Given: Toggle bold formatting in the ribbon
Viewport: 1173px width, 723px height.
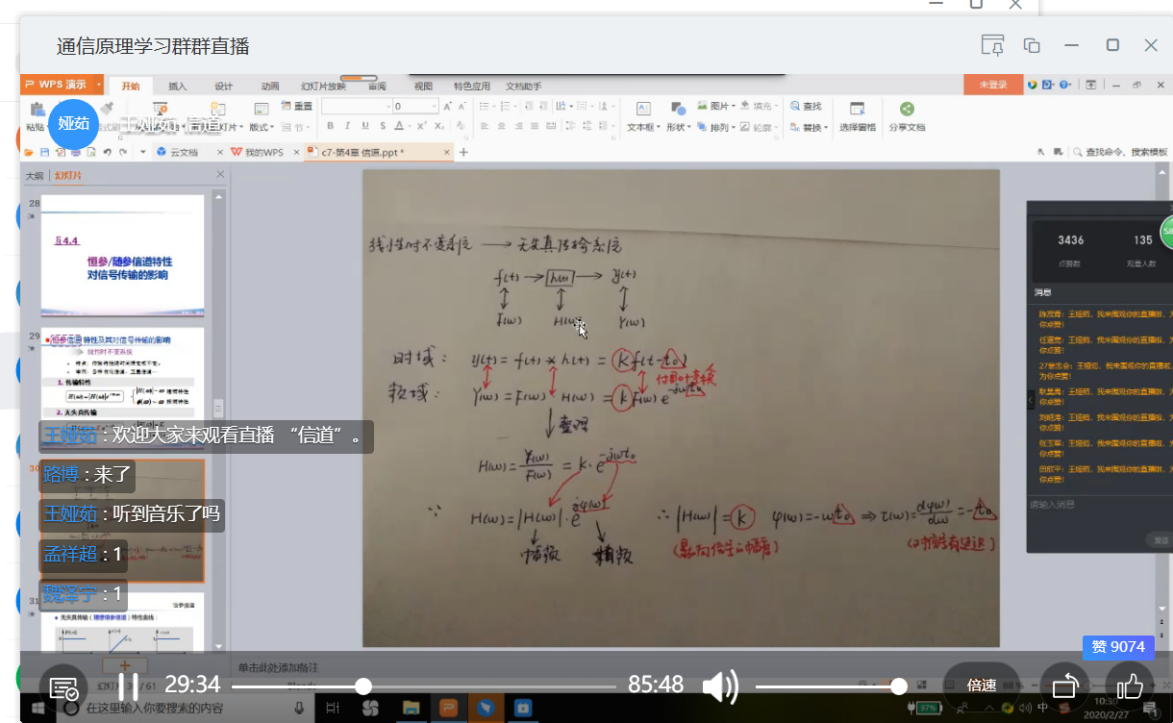Looking at the screenshot, I should tap(330, 126).
